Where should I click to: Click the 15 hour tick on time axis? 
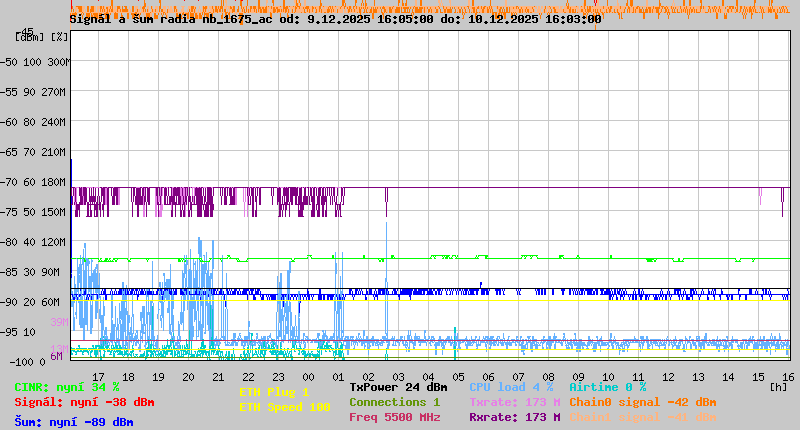758,376
